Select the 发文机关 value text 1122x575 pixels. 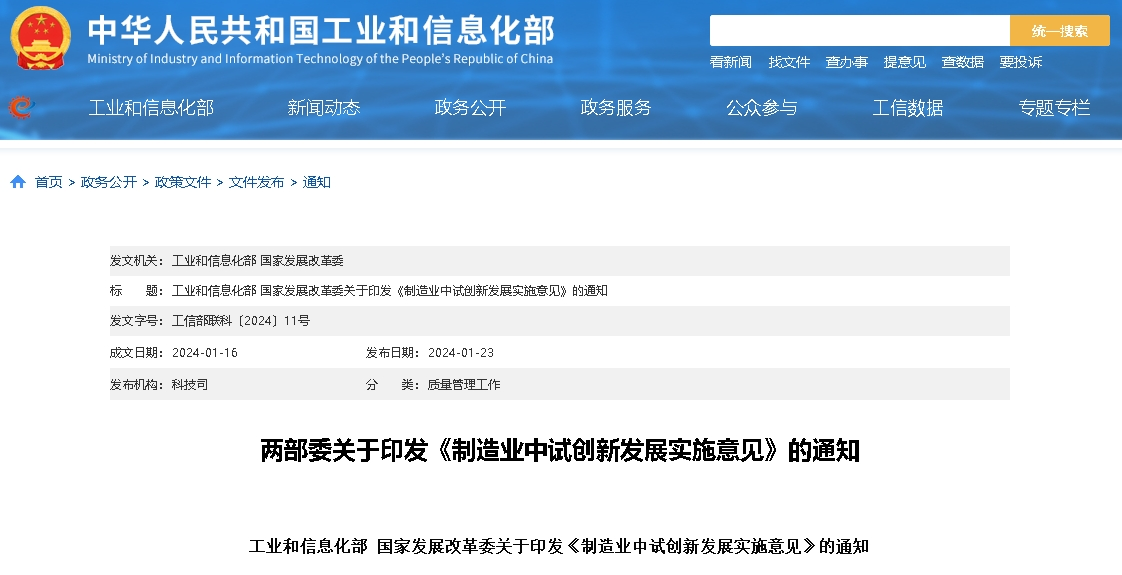(x=258, y=261)
